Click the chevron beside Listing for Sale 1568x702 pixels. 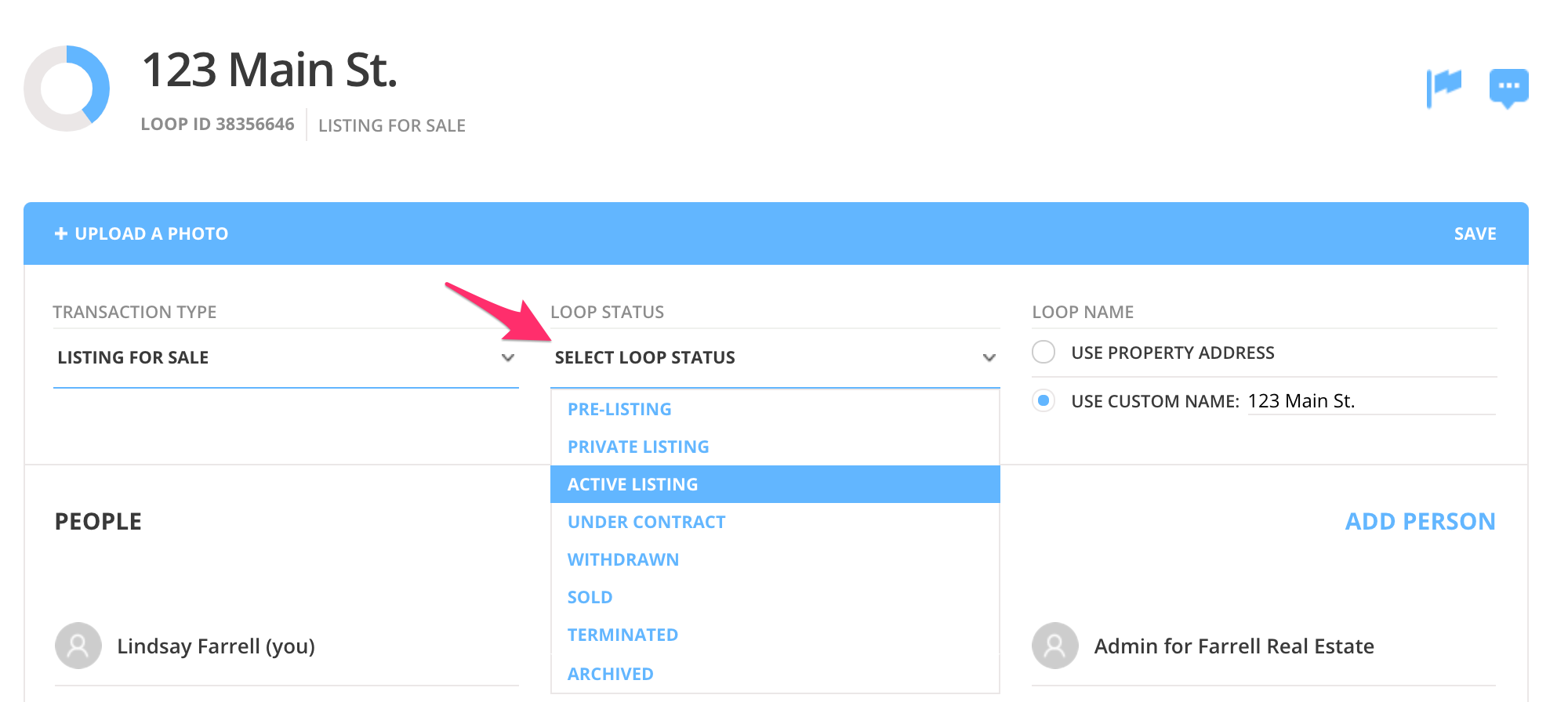tap(509, 357)
